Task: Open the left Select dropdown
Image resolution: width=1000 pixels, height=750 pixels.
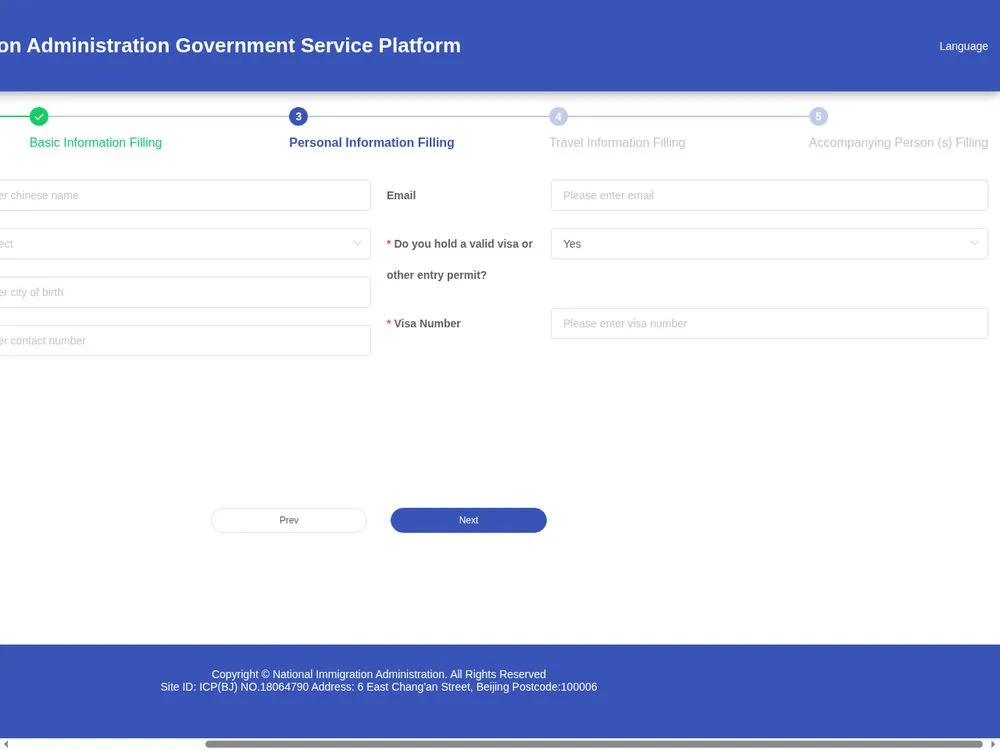Action: (x=184, y=244)
